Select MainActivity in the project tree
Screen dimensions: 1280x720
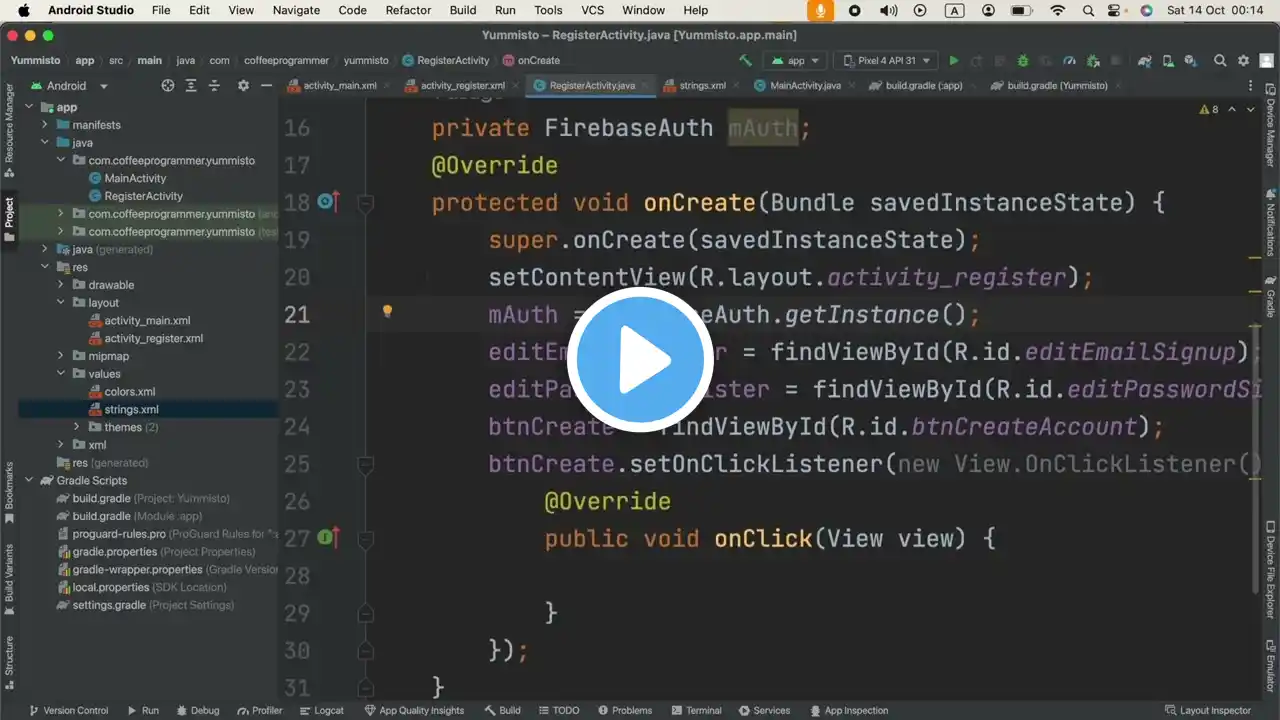[x=135, y=178]
